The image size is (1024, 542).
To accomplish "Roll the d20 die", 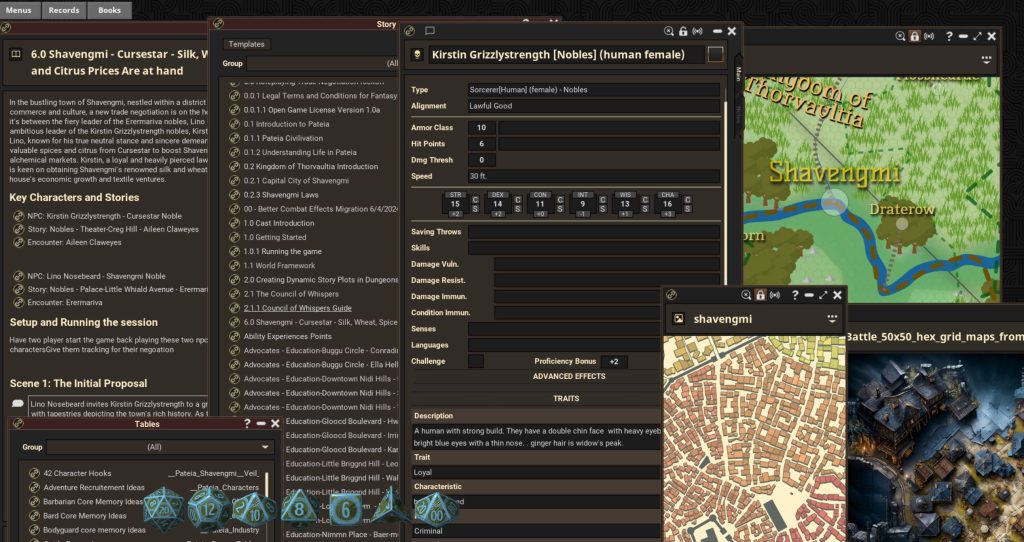I will tap(162, 511).
